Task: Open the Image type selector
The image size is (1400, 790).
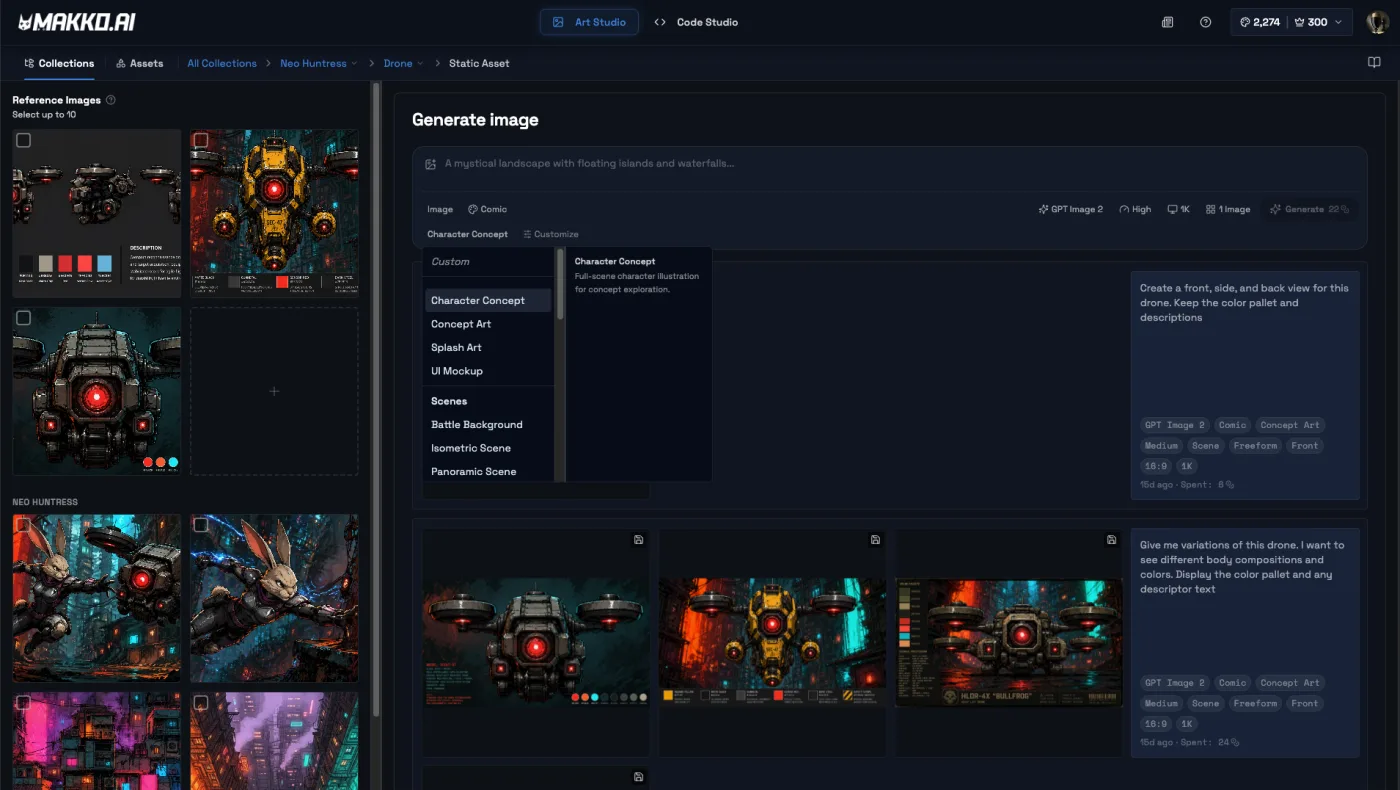Action: click(440, 209)
